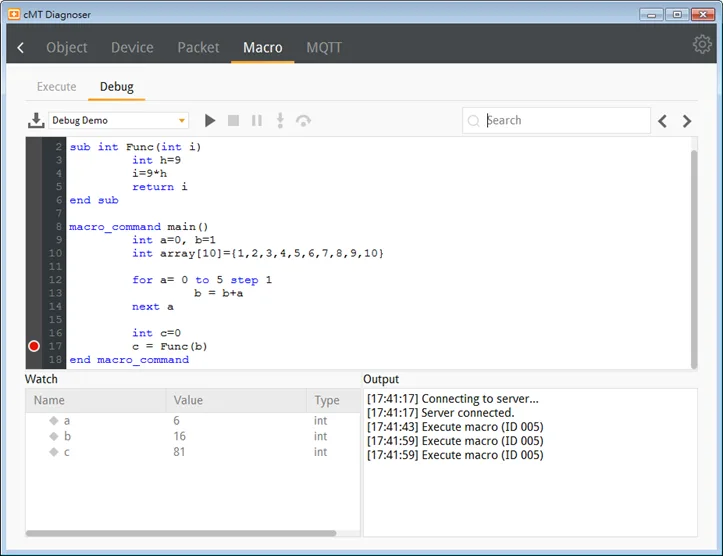Click the 'Server connected.' output line

coord(440,413)
